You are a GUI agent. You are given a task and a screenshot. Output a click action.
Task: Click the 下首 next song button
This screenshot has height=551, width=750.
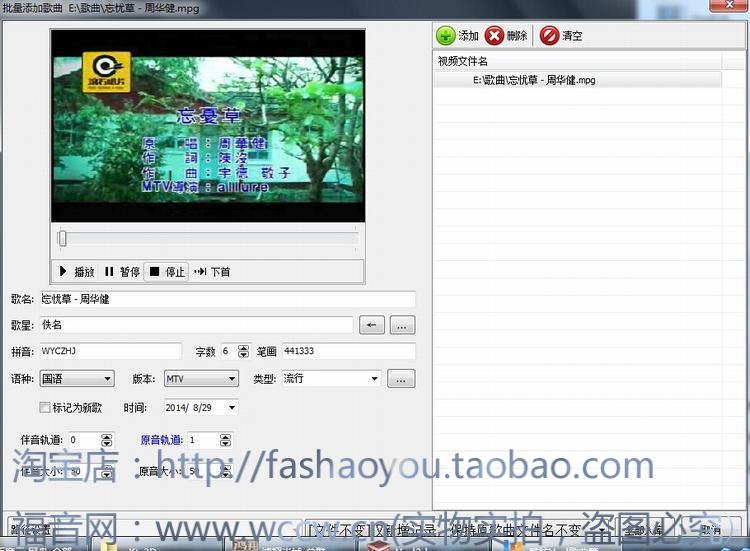click(212, 271)
